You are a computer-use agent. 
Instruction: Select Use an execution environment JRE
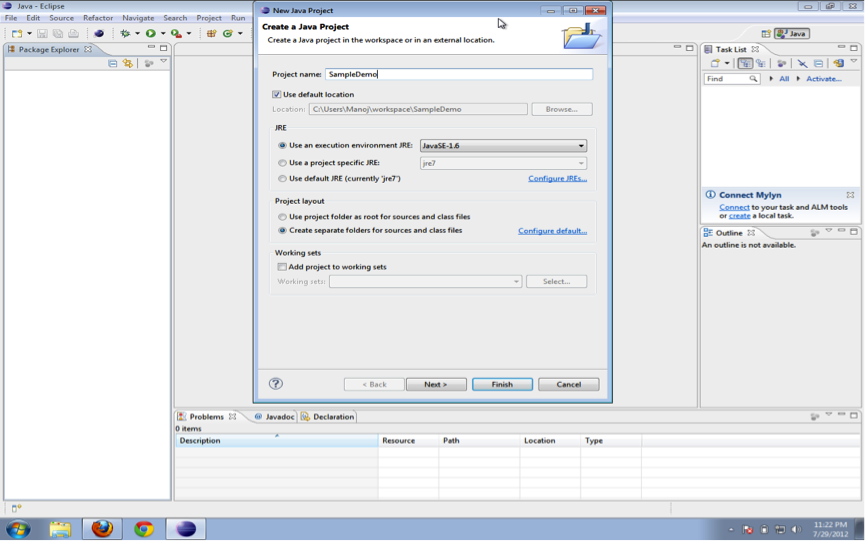click(x=282, y=146)
